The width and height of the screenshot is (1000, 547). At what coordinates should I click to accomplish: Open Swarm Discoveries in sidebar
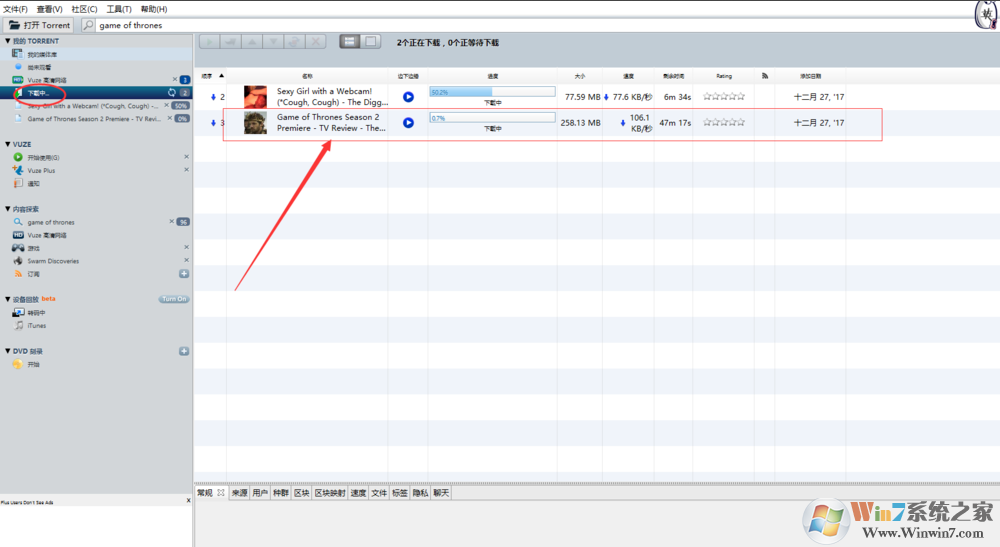[53, 261]
